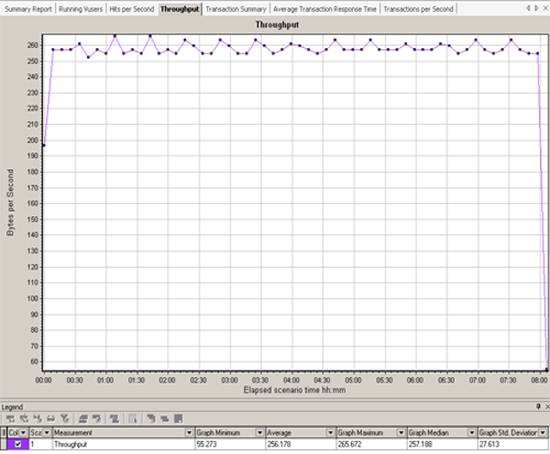
Task: Click the fourth Legend toolbar icon (show all)
Action: (51, 419)
